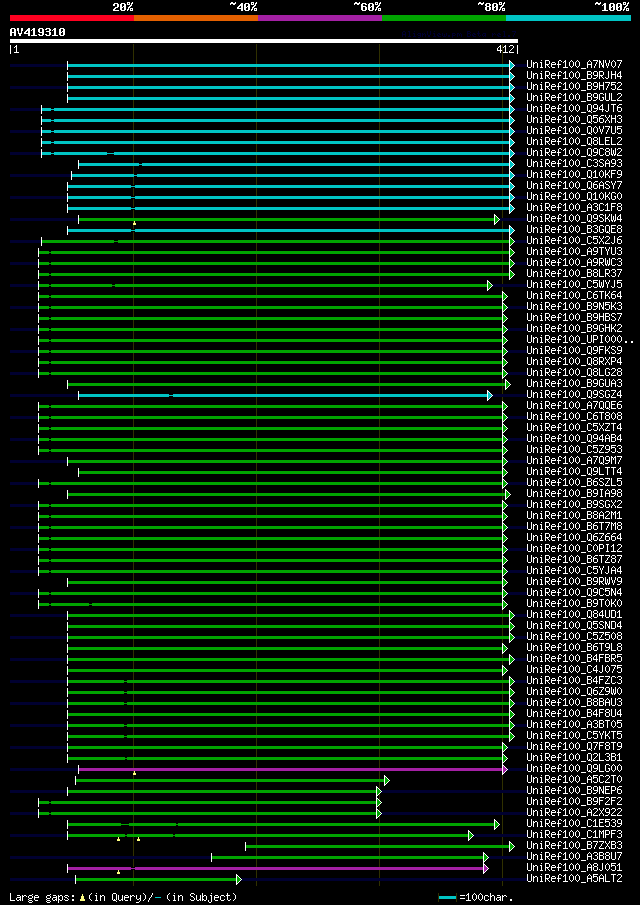Click arrowhead ending UniRef100_A5C2T0 alignment bar
This screenshot has height=905, width=640.
[x=387, y=781]
